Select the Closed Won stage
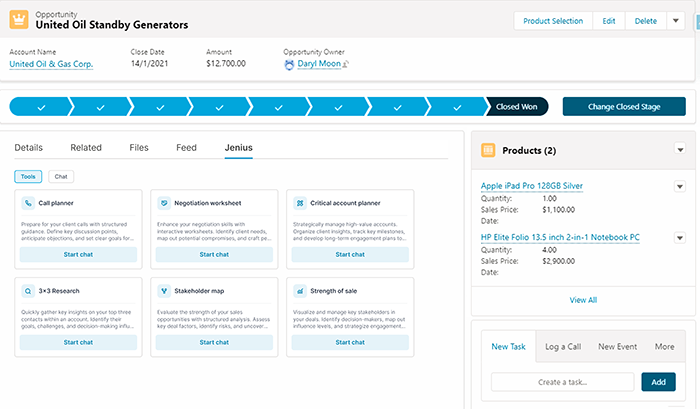This screenshot has height=409, width=700. click(517, 107)
